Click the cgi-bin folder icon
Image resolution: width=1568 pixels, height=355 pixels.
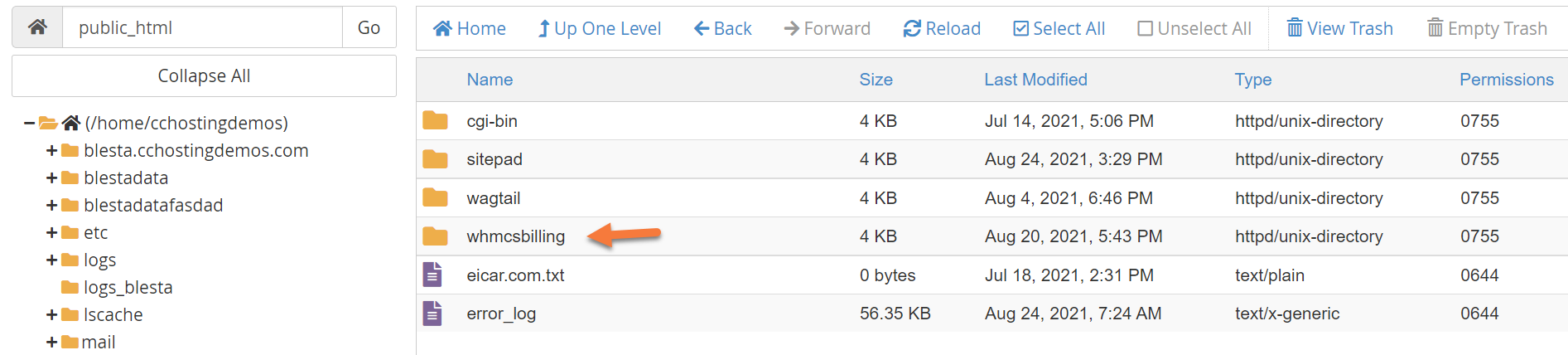[x=435, y=121]
